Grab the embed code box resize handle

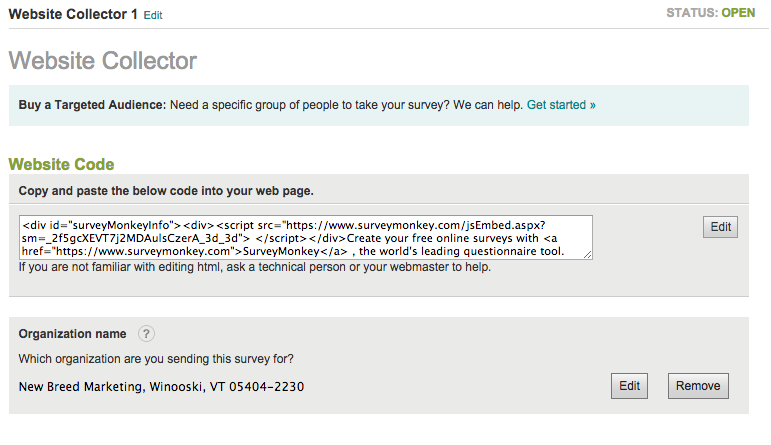click(588, 254)
